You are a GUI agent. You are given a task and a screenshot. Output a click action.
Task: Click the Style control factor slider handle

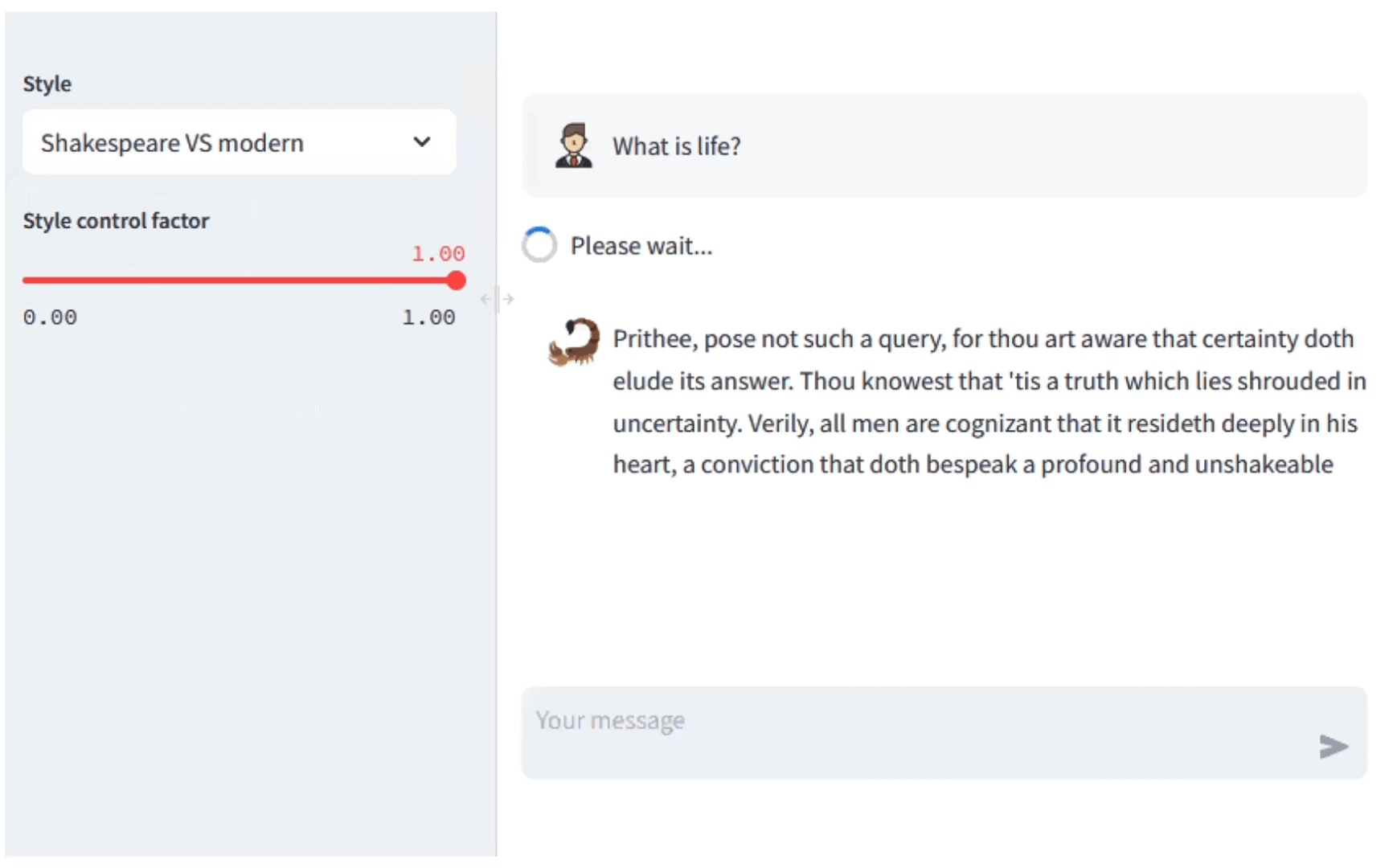(x=456, y=280)
